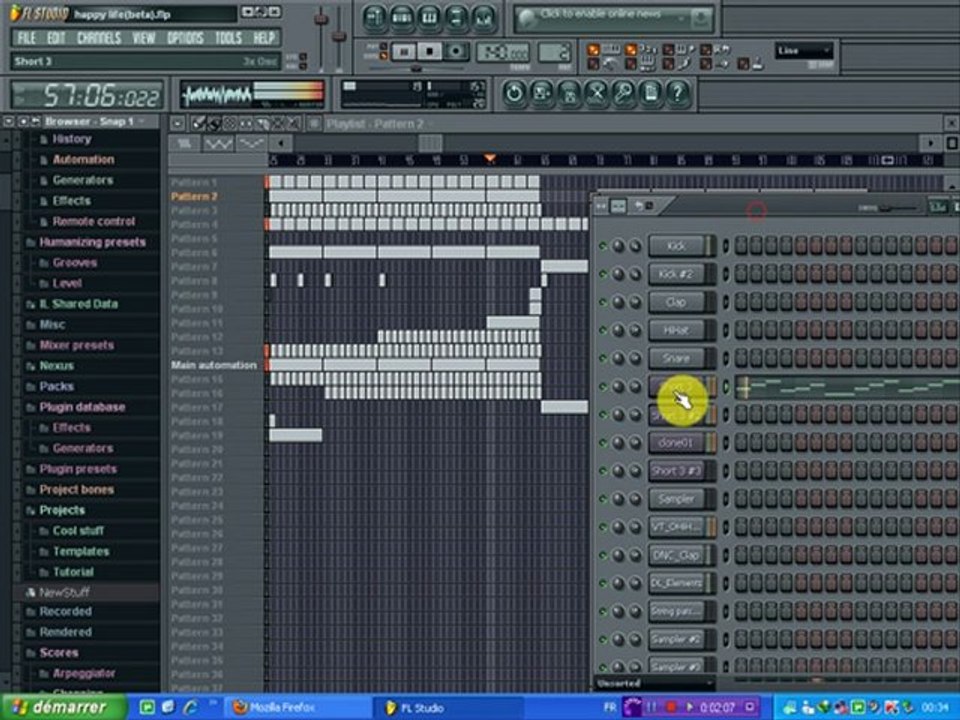Click the document-page shortcut icon

click(x=651, y=94)
